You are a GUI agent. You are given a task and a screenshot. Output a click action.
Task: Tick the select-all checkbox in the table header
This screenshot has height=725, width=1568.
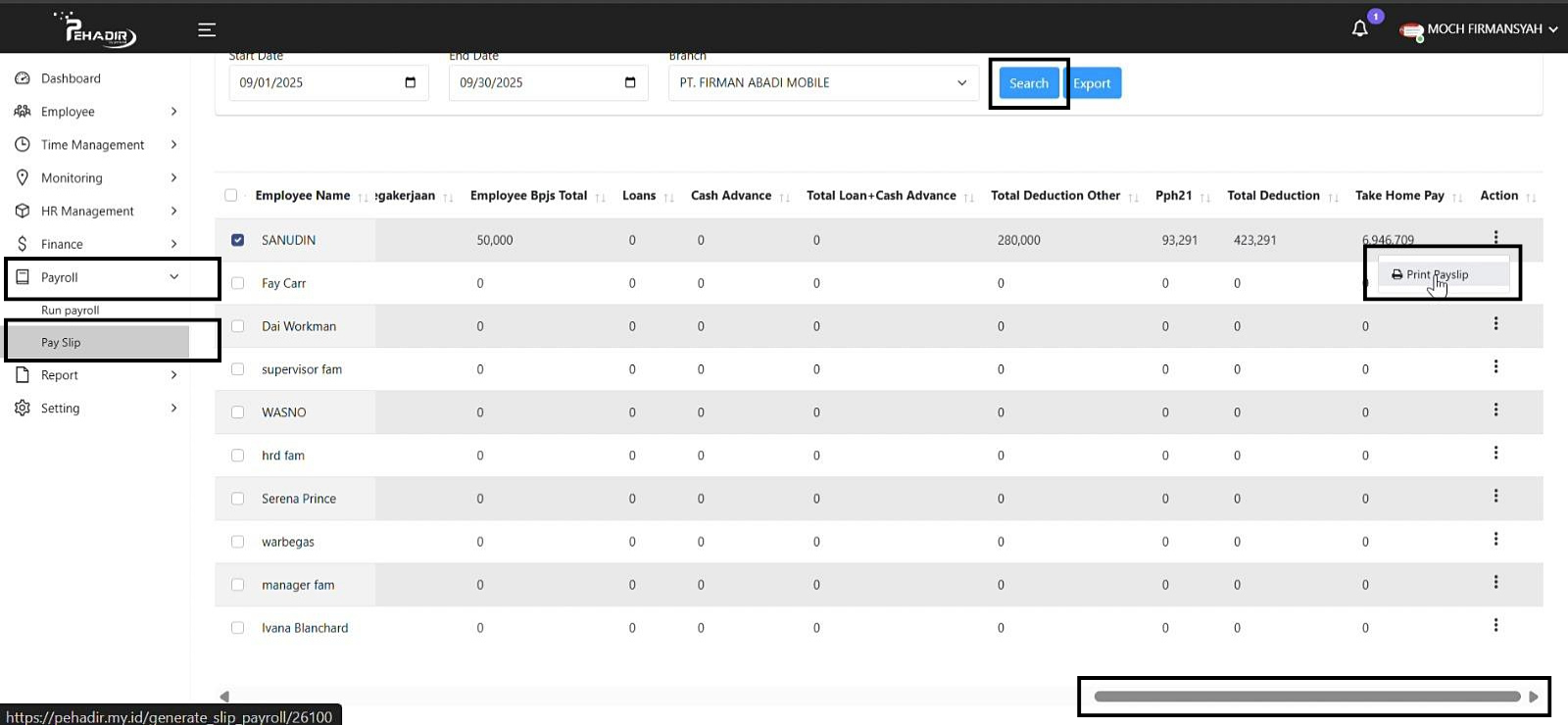pos(231,195)
